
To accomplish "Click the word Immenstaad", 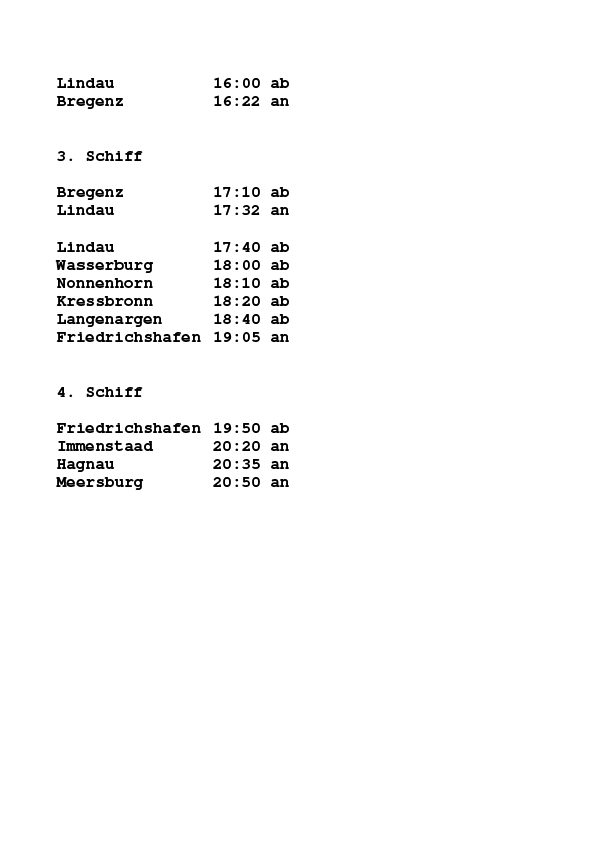I will pos(105,446).
